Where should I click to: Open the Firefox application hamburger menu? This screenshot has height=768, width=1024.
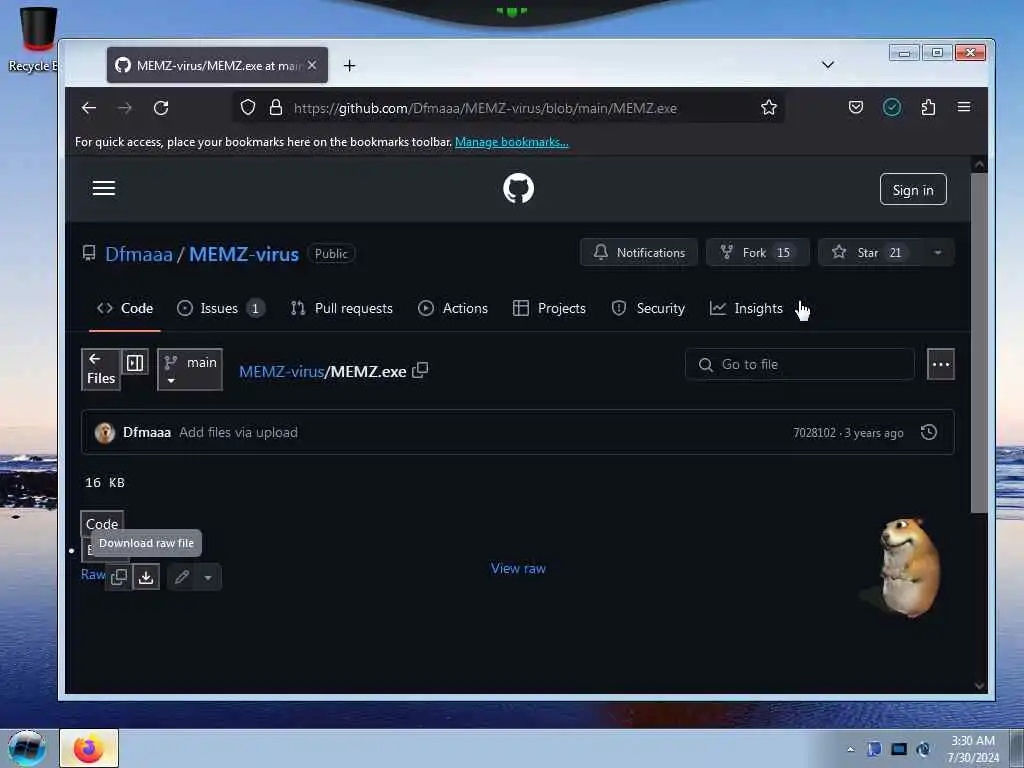coord(964,106)
